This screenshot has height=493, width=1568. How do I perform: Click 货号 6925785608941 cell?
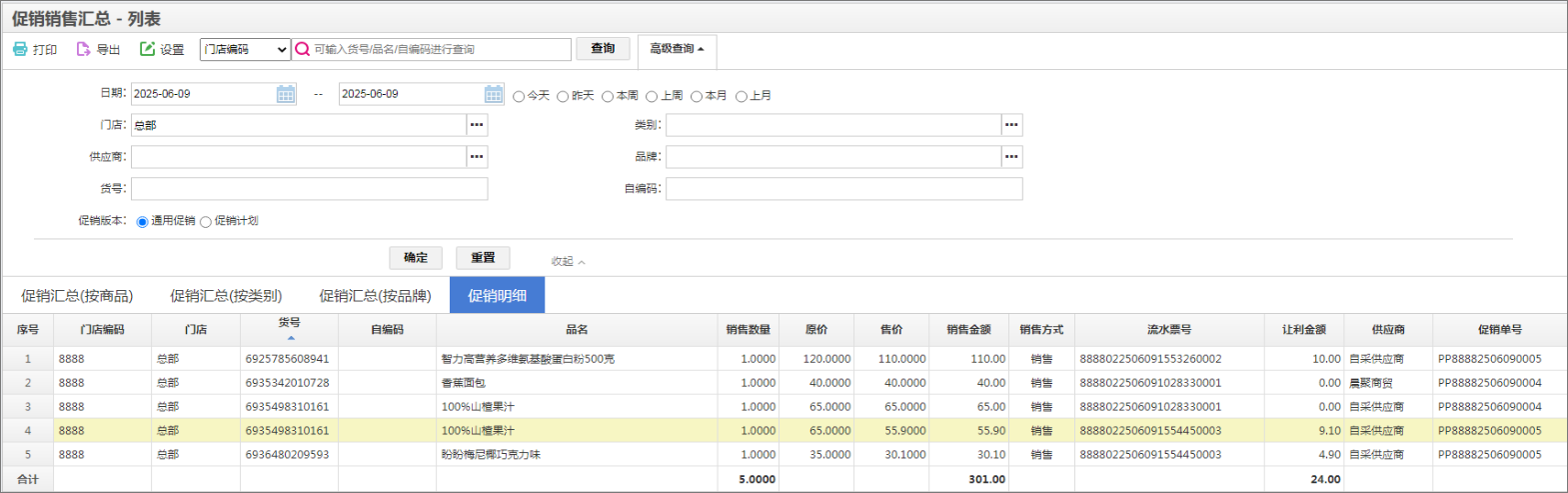point(287,359)
